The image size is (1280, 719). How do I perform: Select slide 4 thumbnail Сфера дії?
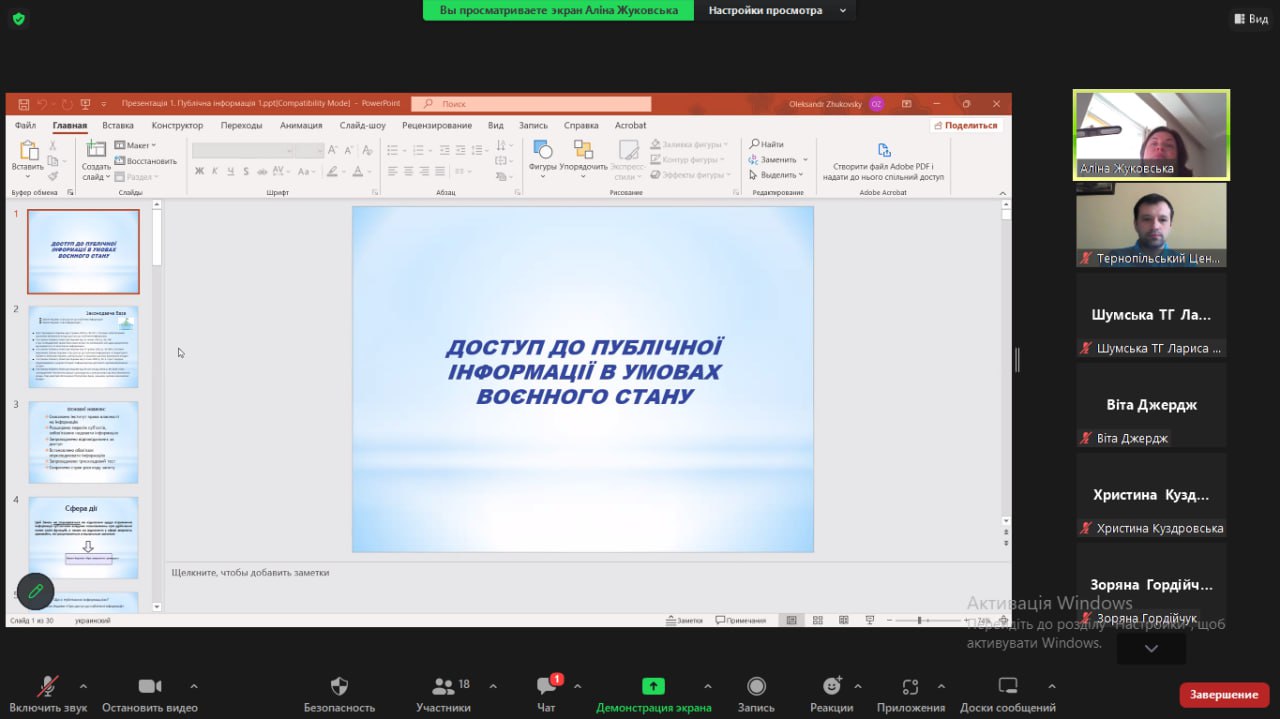[83, 538]
